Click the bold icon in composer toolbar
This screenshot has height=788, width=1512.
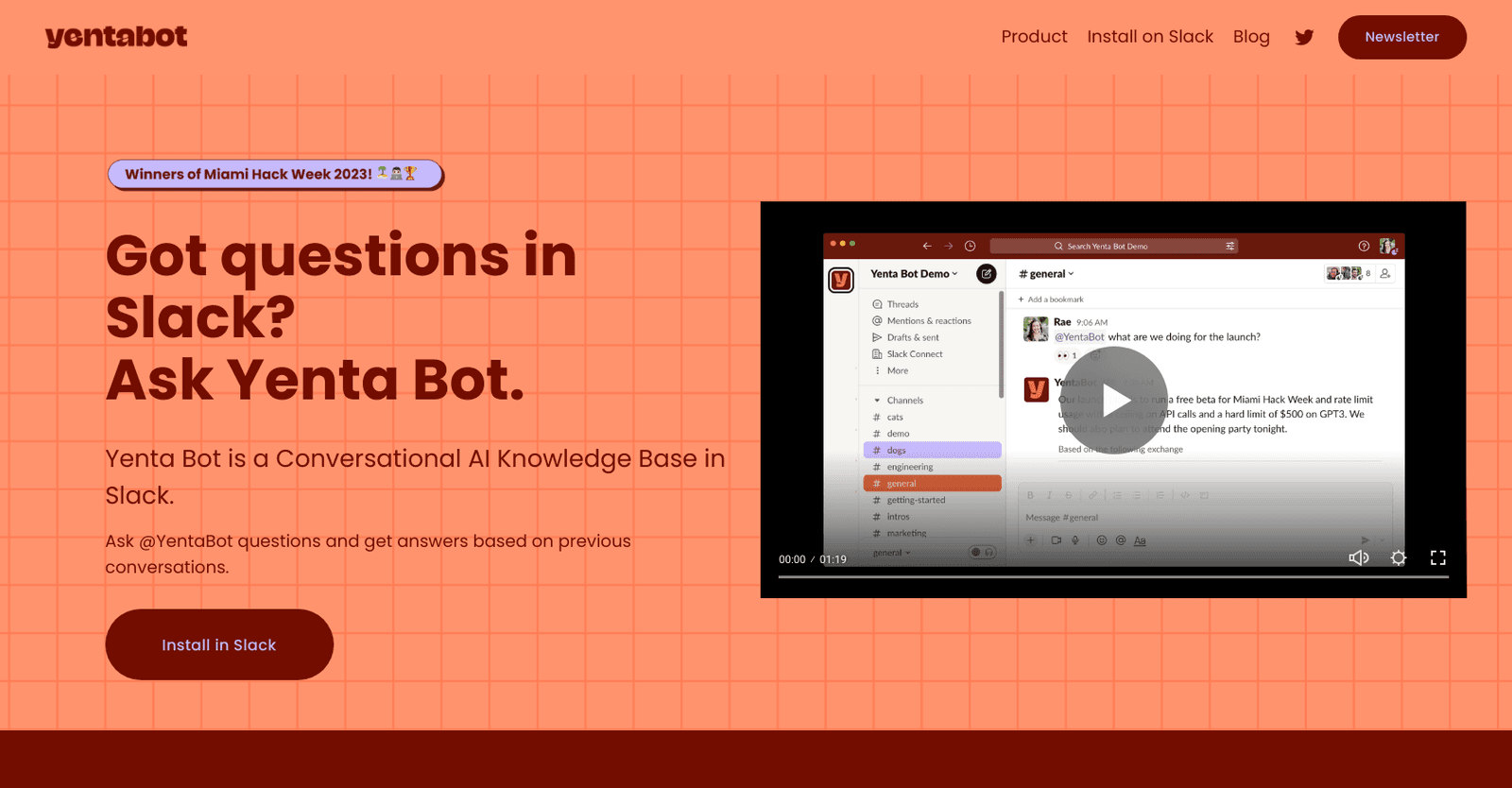[1030, 495]
